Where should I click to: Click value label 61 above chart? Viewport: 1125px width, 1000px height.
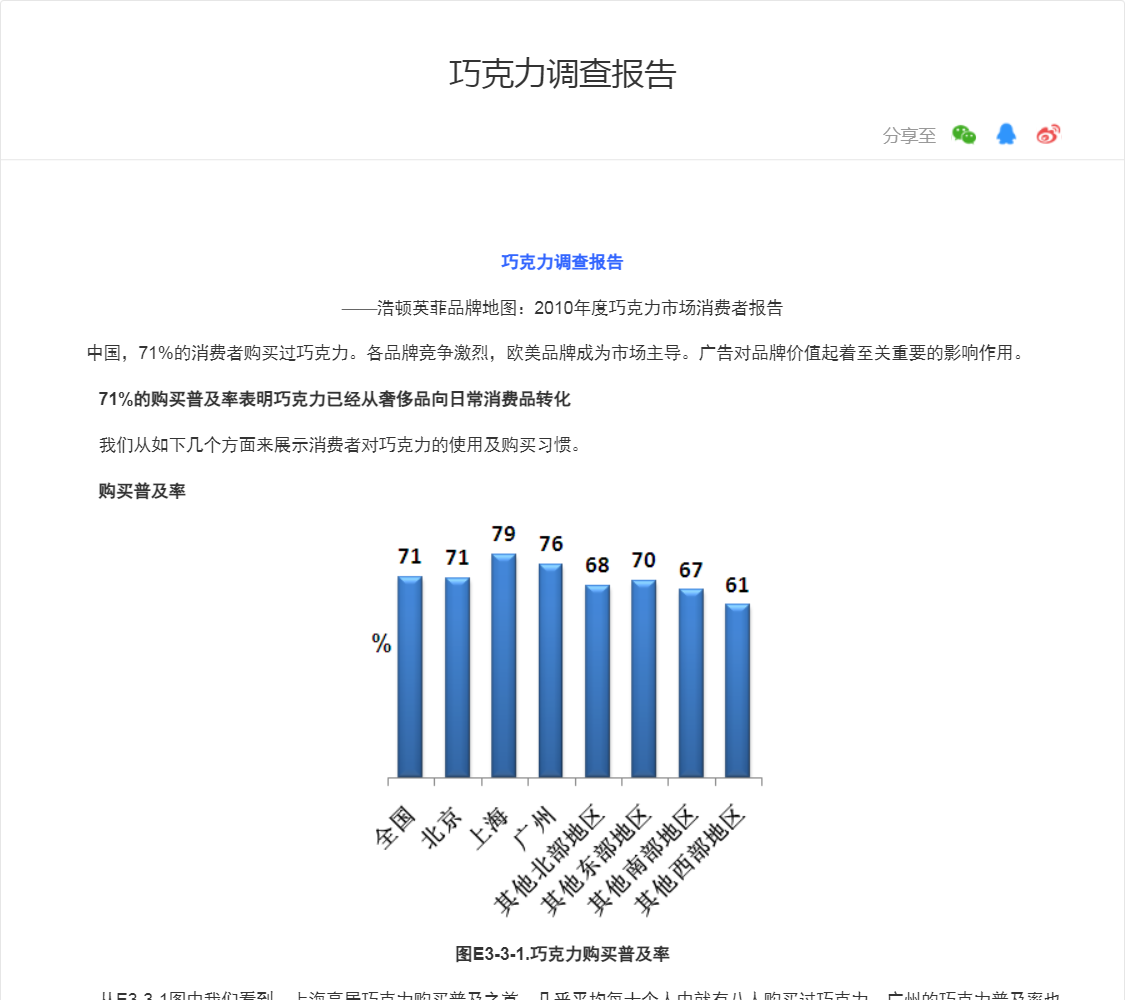(737, 585)
